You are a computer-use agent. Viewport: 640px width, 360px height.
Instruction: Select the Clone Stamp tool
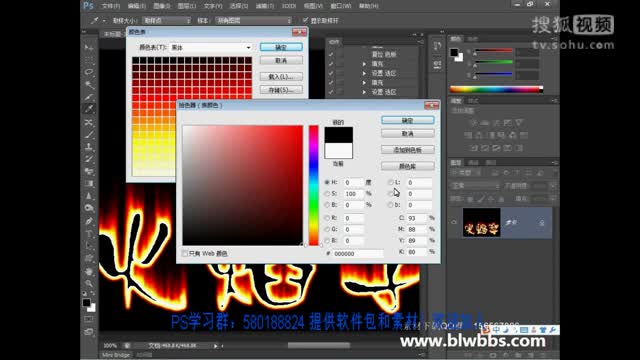[x=89, y=147]
